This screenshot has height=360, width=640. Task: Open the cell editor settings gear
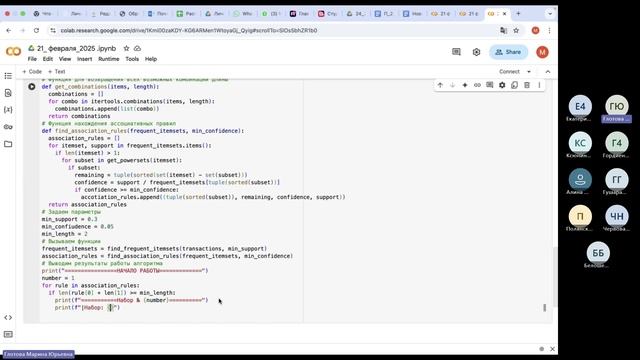coord(502,85)
